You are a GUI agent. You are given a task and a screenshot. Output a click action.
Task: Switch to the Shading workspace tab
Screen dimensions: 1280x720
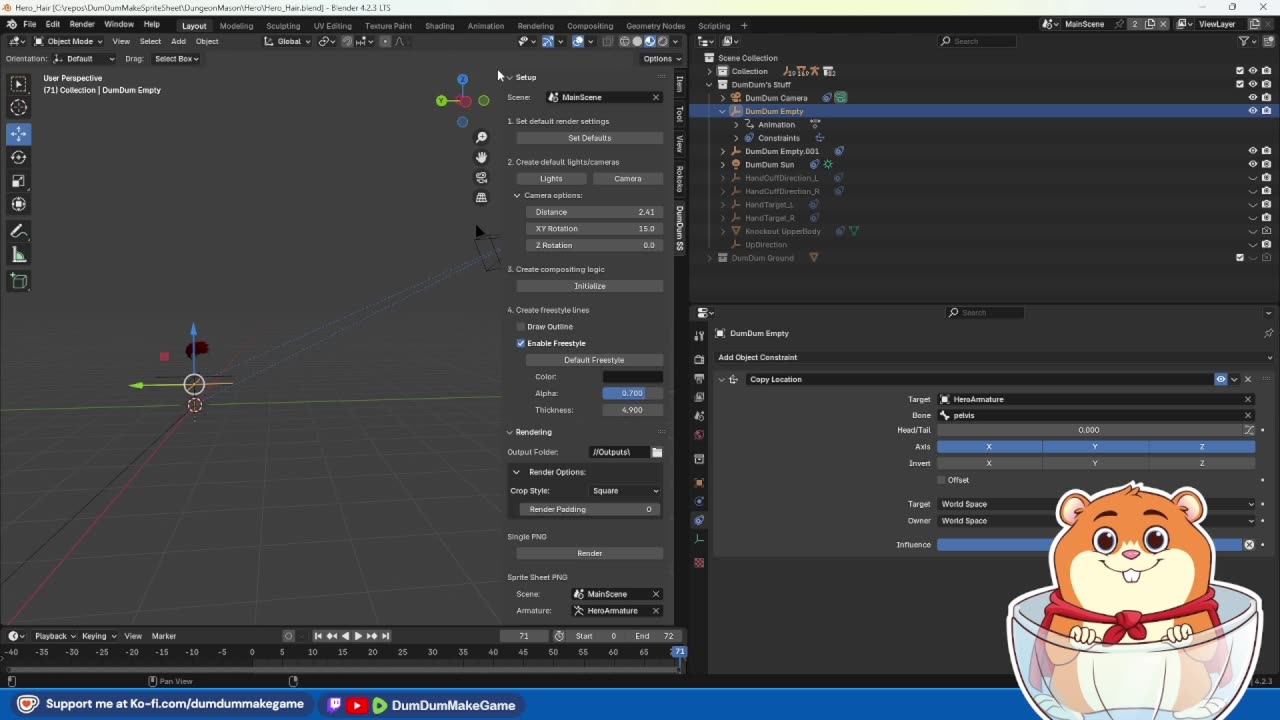pos(439,25)
